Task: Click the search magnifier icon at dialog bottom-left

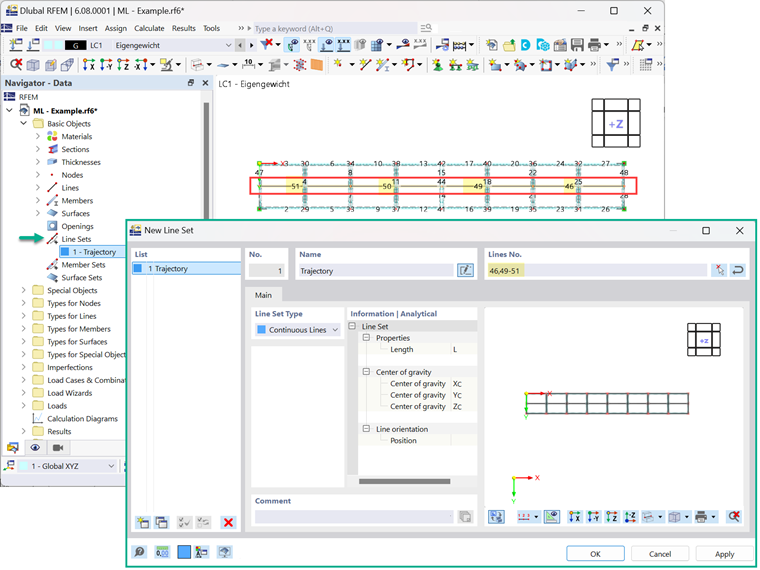Action: 139,552
